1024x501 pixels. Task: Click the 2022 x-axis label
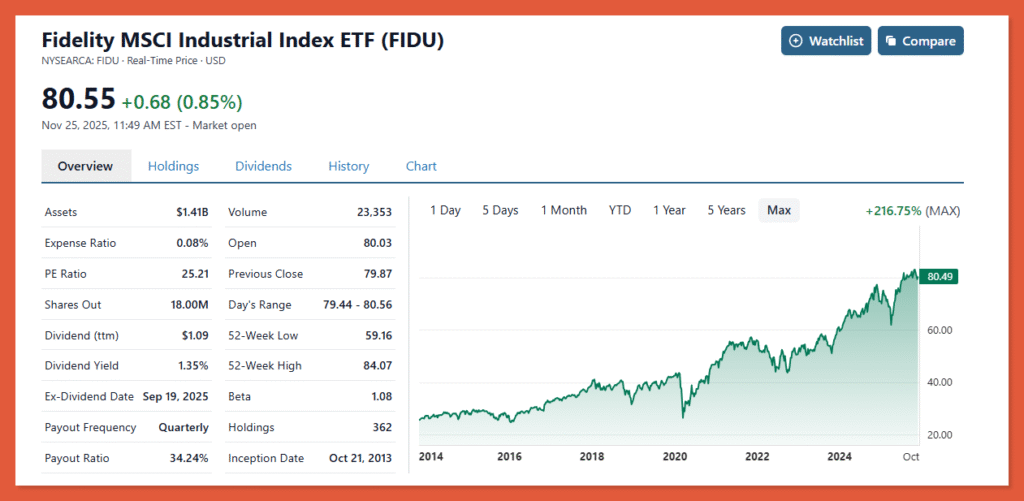(758, 457)
